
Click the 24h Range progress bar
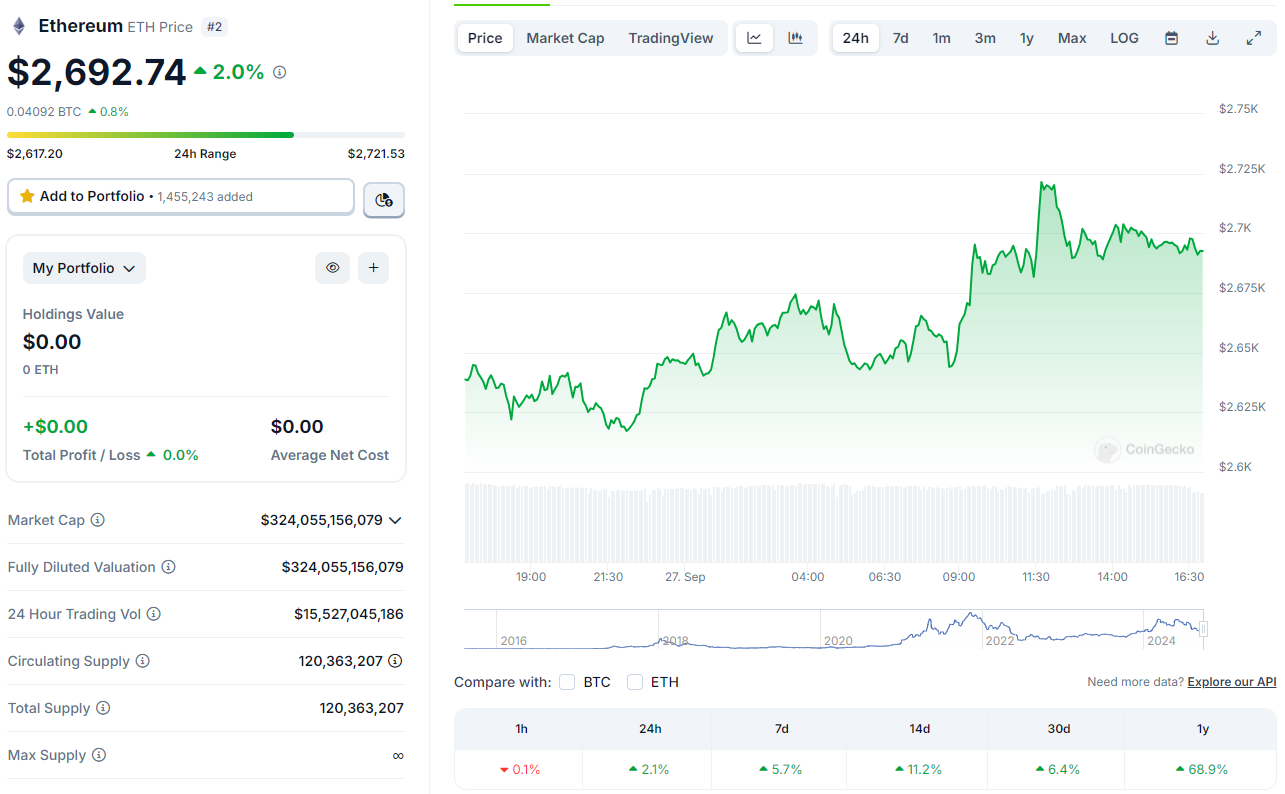[x=206, y=135]
